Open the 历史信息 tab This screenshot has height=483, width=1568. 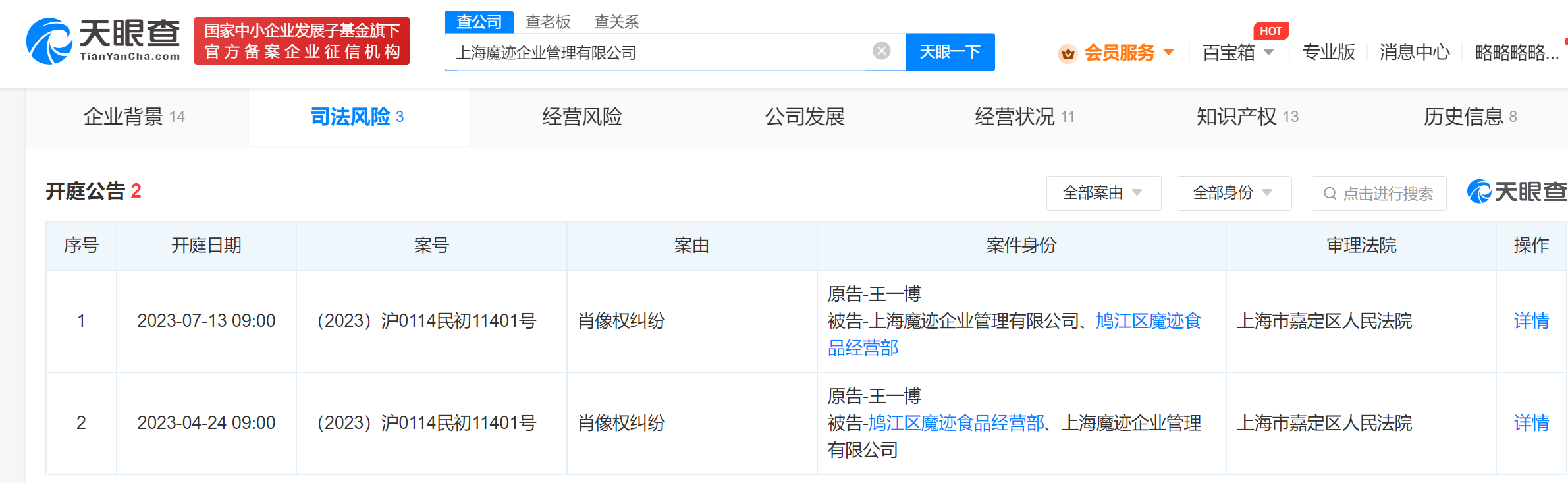[x=1470, y=117]
